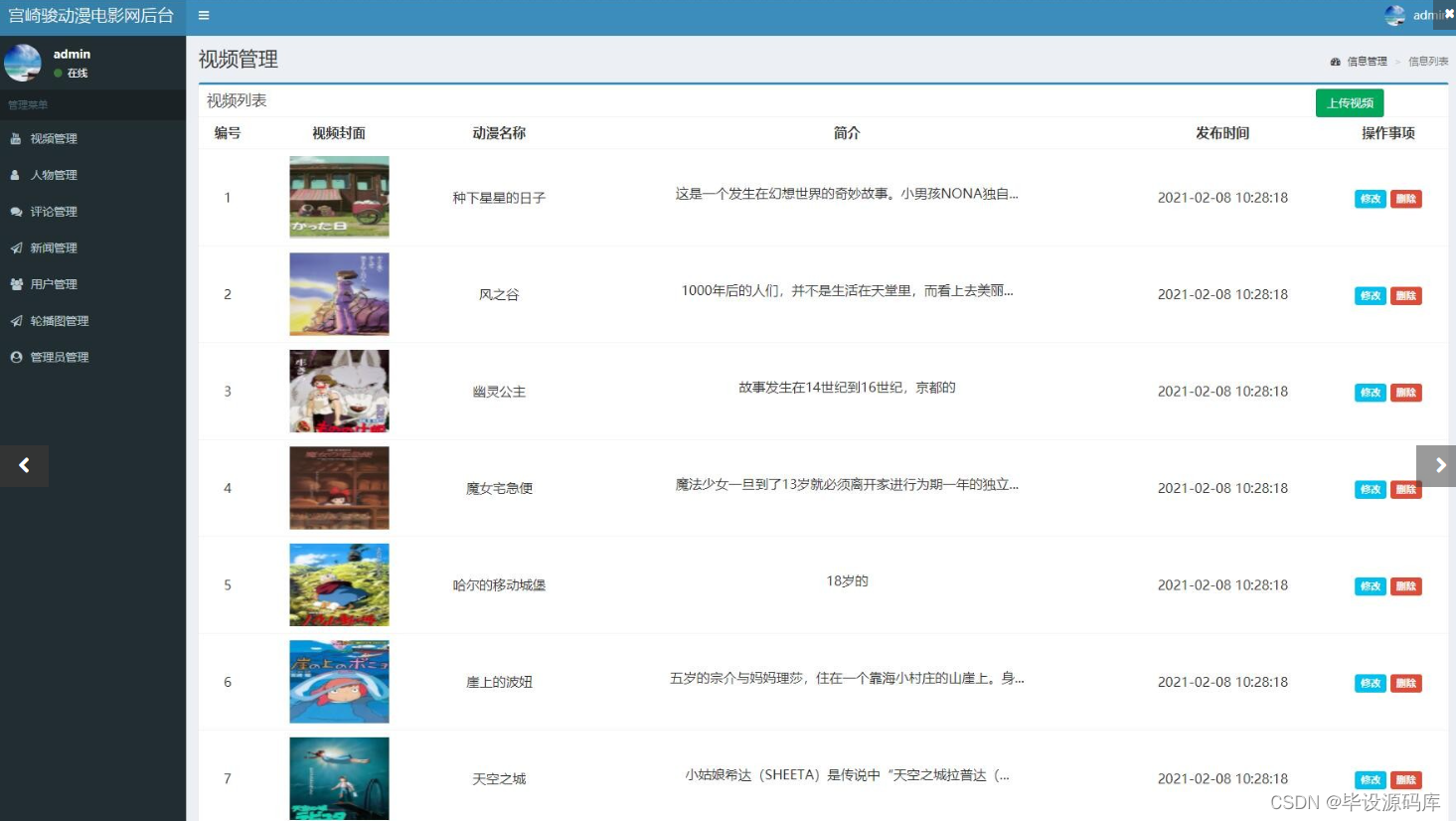The image size is (1456, 821).
Task: Click 删除 for 崖上的波妞
Action: point(1406,684)
